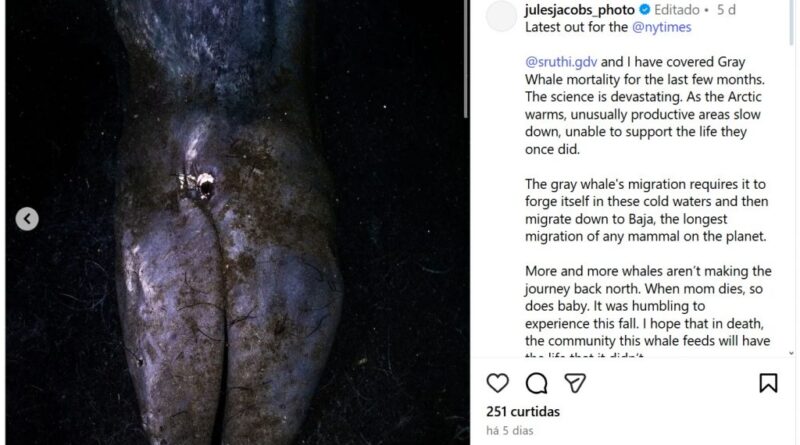Open the author's round profile avatar

[x=501, y=16]
